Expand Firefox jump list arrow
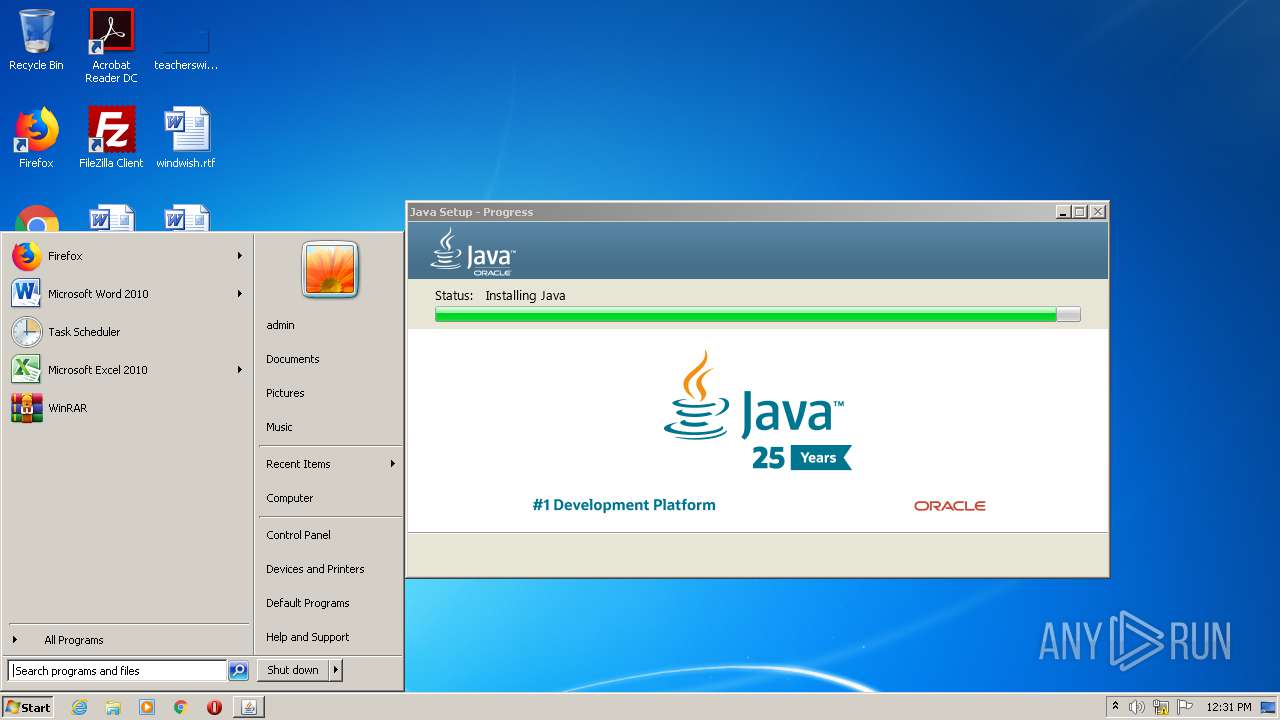This screenshot has height=720, width=1280. click(x=240, y=256)
